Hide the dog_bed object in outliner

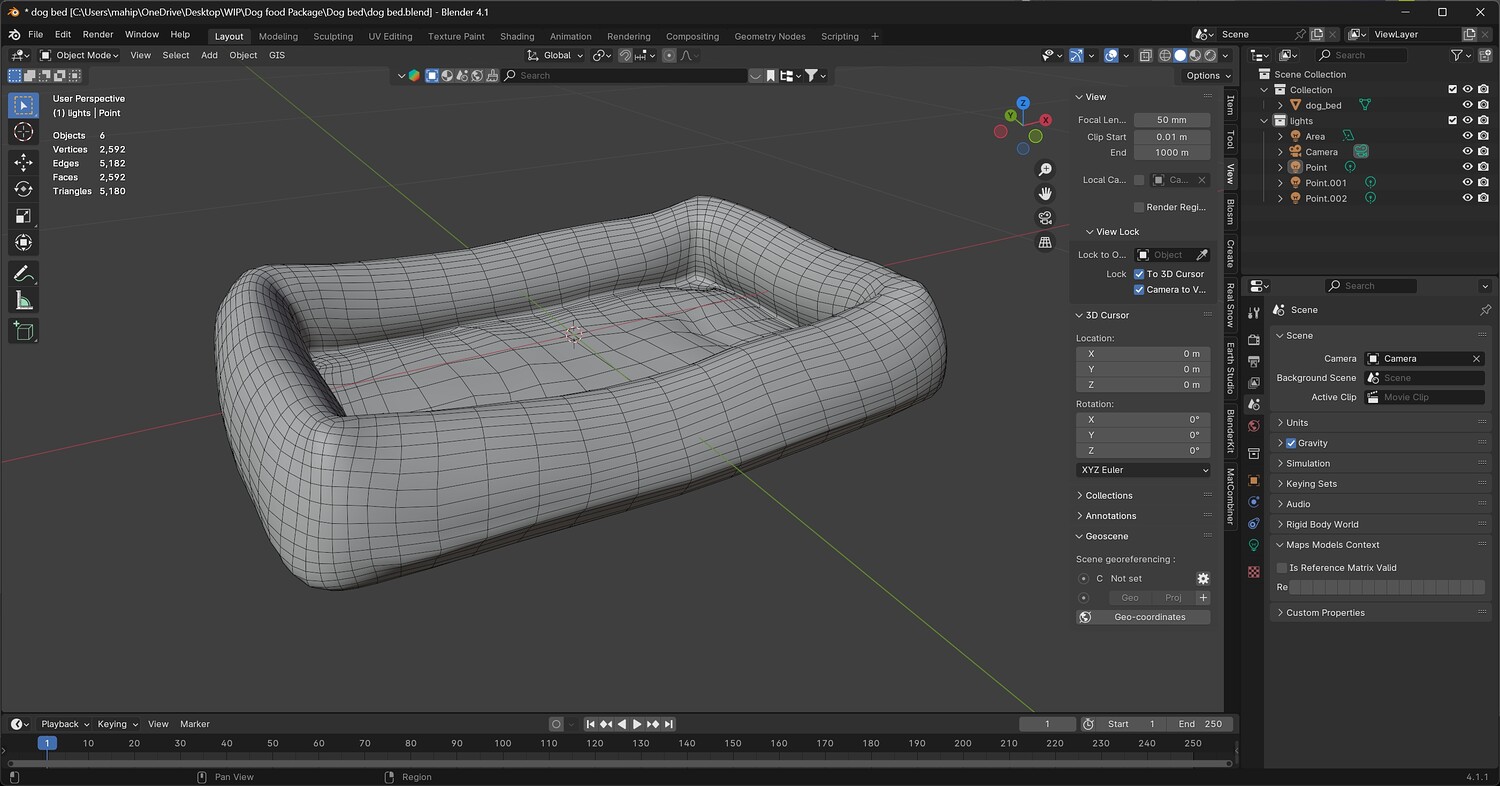[x=1467, y=105]
